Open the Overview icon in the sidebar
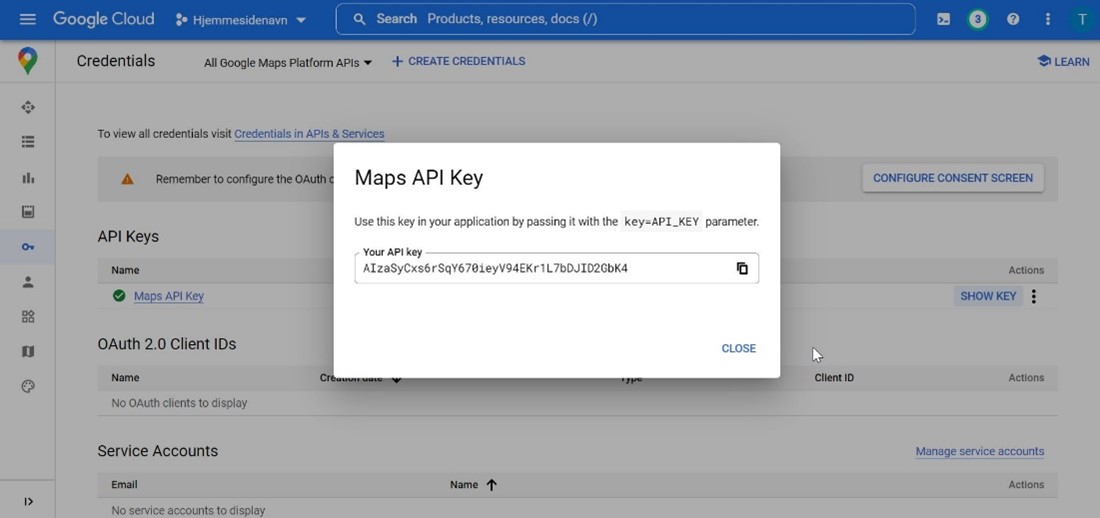This screenshot has width=1100, height=518. 27,107
